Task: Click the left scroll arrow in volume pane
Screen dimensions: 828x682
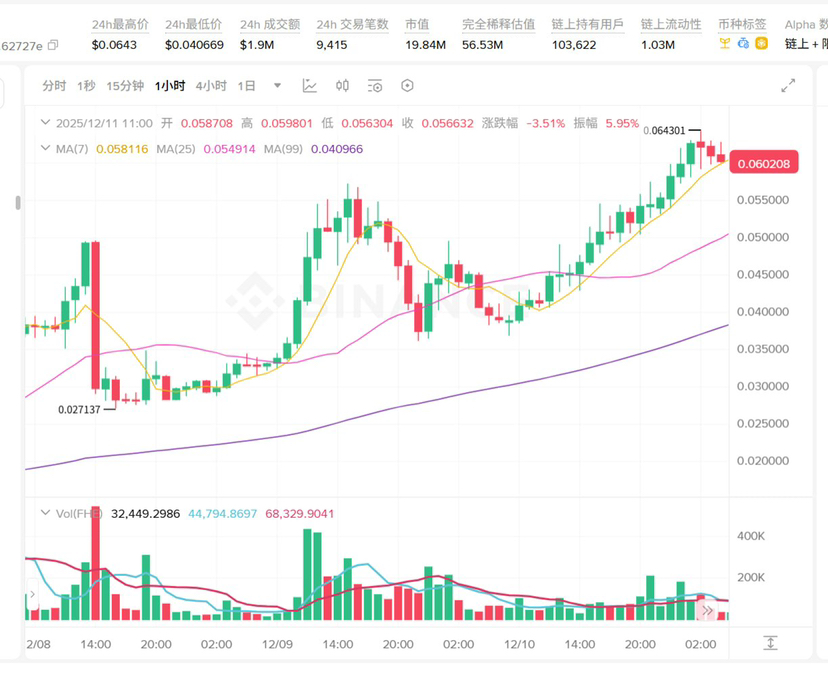Action: 31,596
